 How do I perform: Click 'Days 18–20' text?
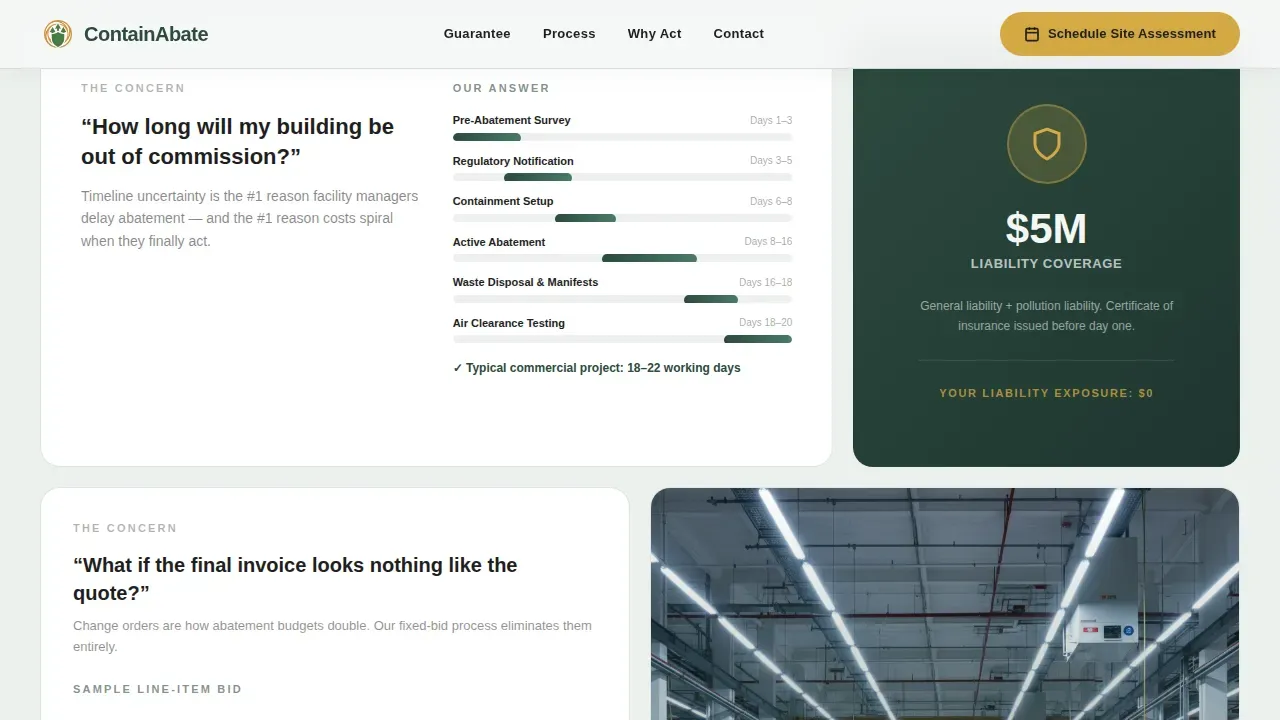pos(765,322)
